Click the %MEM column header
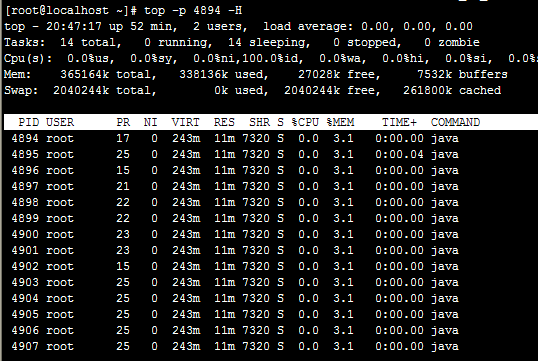This screenshot has width=538, height=361. (340, 123)
